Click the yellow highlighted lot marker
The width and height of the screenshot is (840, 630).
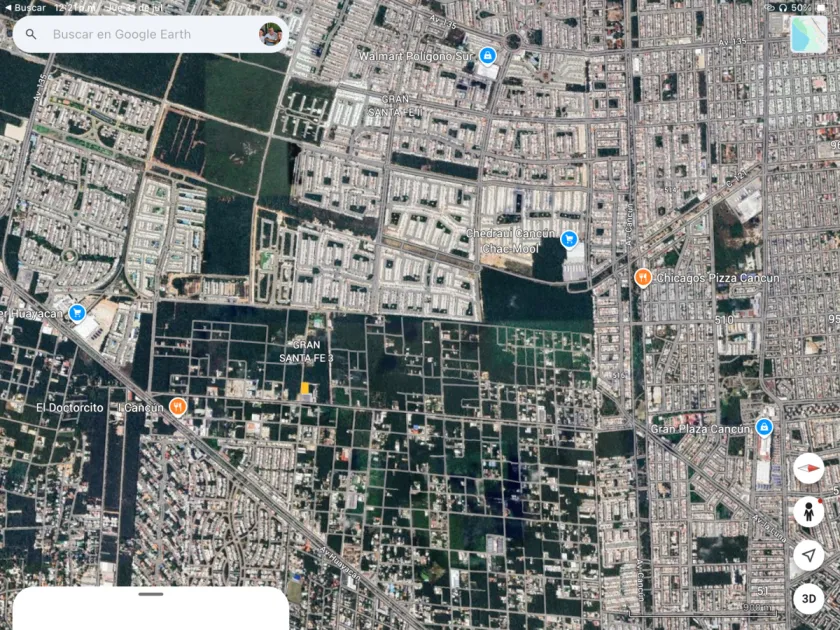point(305,388)
